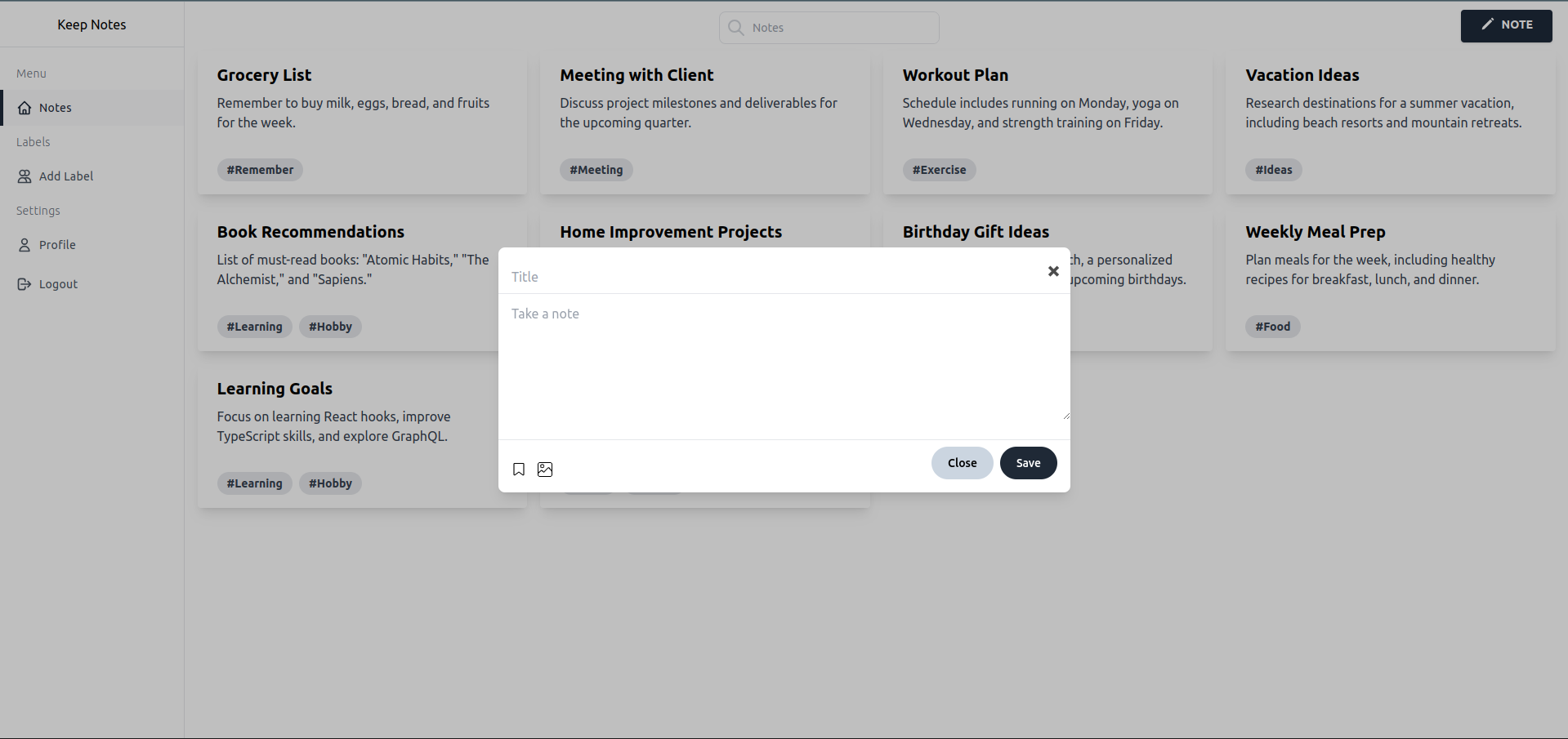Viewport: 1568px width, 739px height.
Task: Toggle the #Food tag on Weekly Meal Prep
Action: (1272, 327)
